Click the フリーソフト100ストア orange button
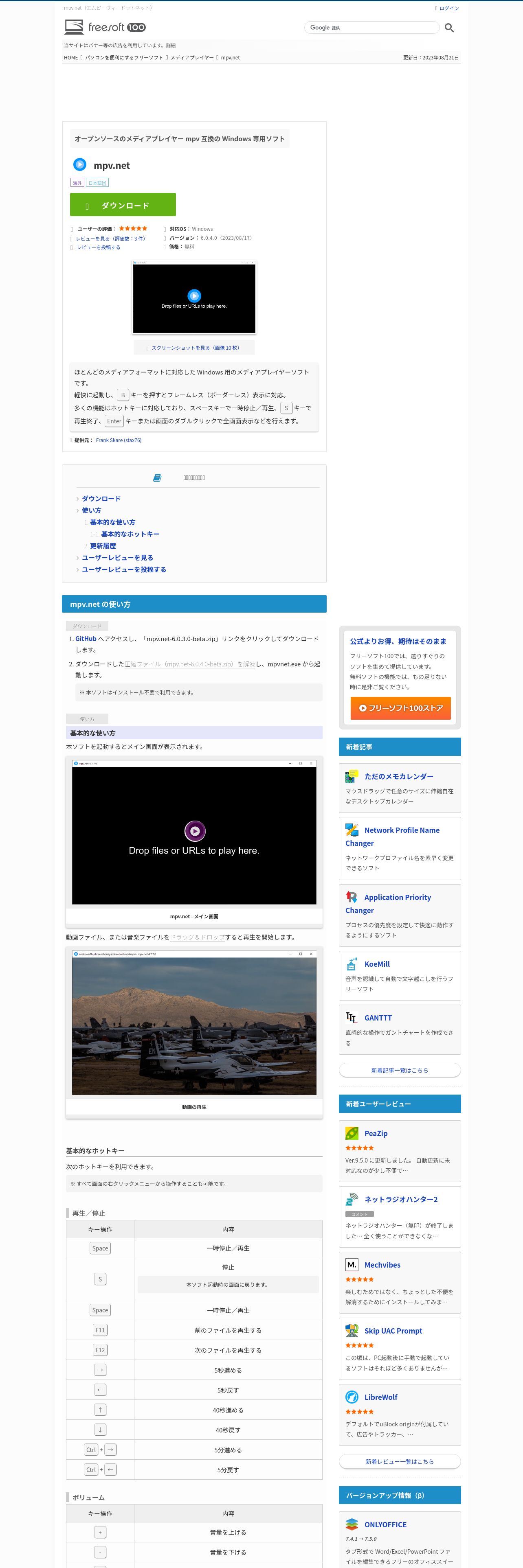This screenshot has width=523, height=1568. (401, 708)
